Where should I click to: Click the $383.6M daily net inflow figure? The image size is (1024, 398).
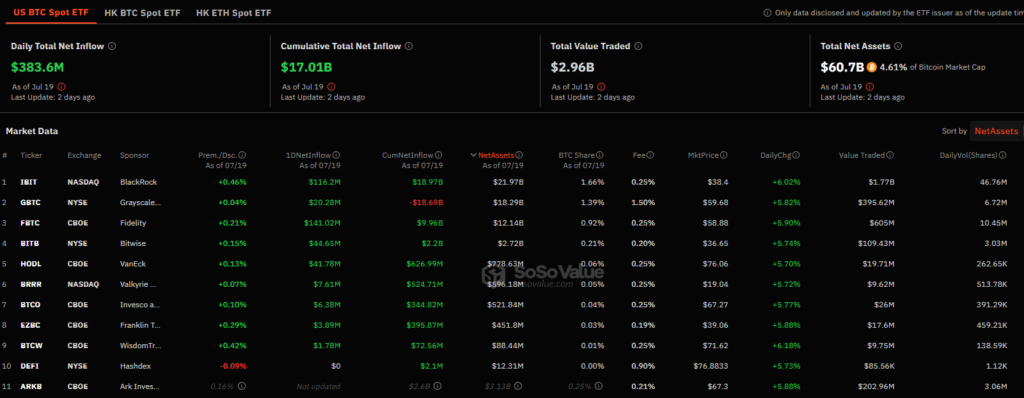click(x=37, y=67)
